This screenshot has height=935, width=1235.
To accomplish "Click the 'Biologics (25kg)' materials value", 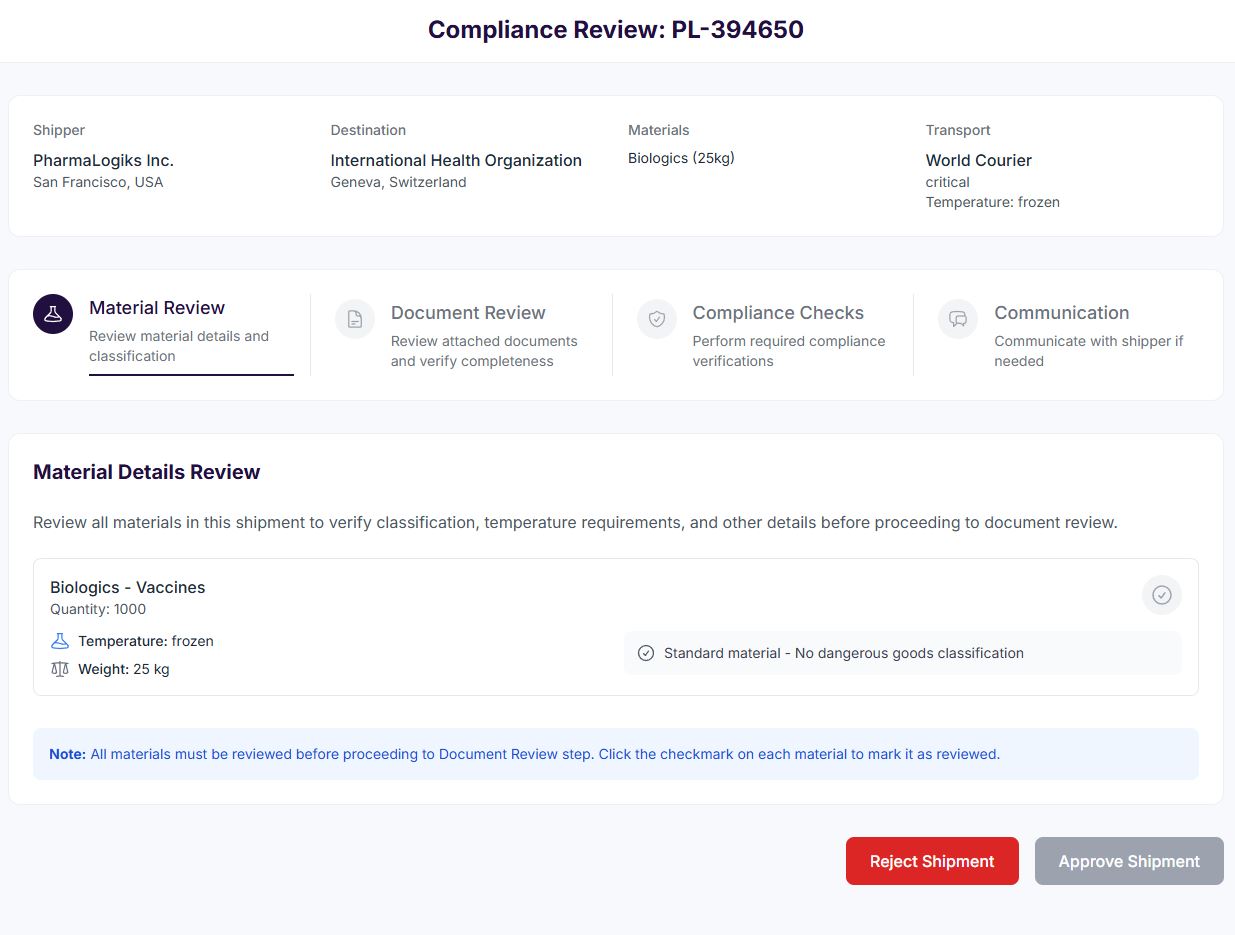I will pos(681,158).
